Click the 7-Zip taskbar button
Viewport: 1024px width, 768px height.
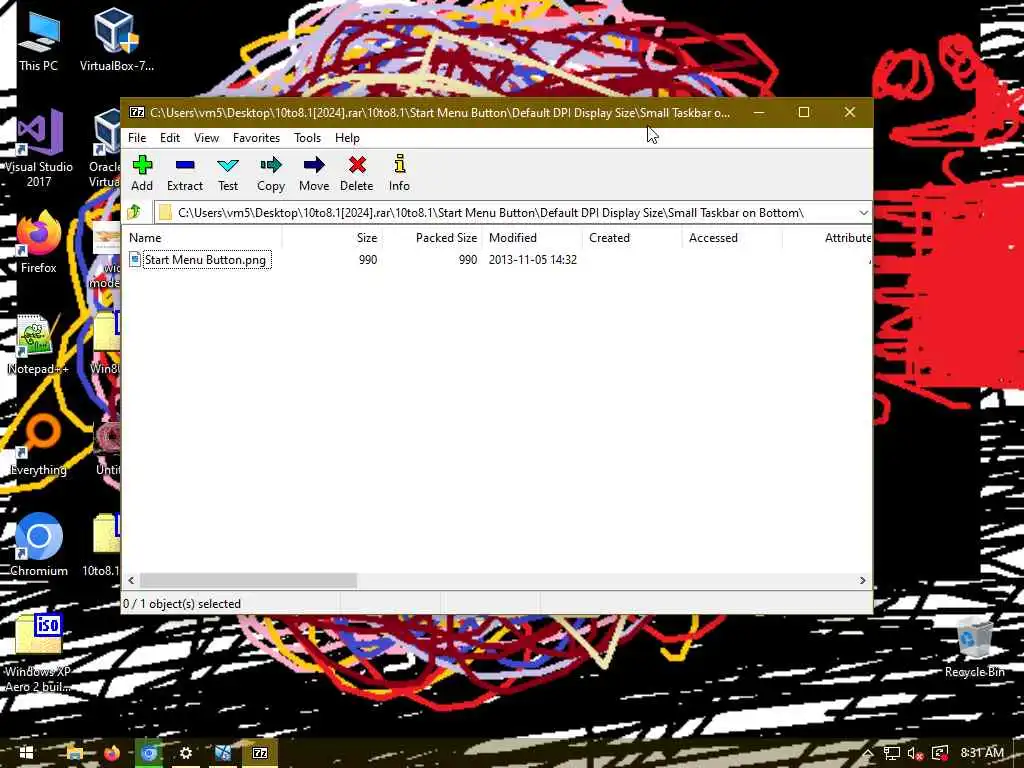point(260,753)
